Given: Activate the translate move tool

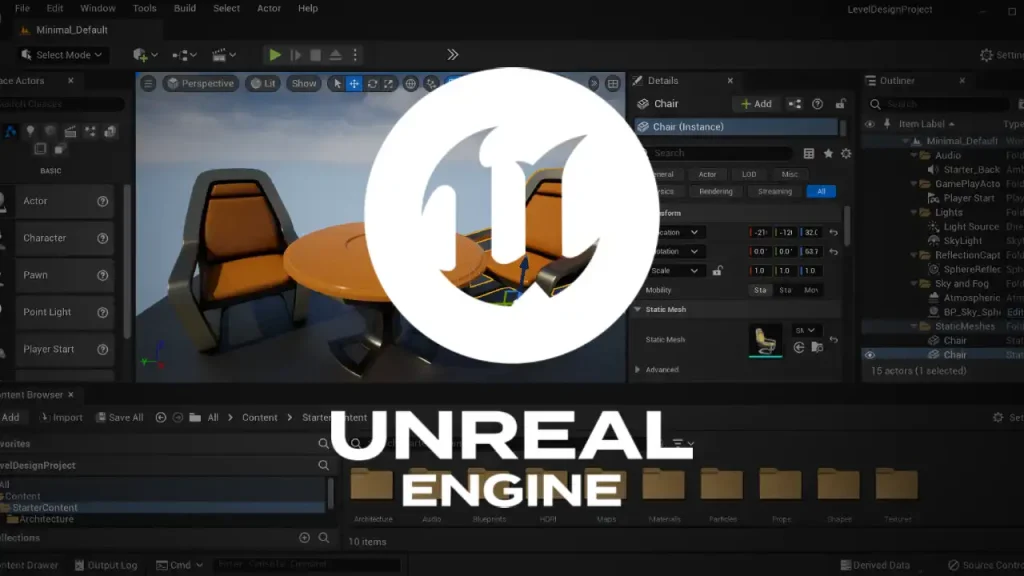Looking at the screenshot, I should click(354, 84).
